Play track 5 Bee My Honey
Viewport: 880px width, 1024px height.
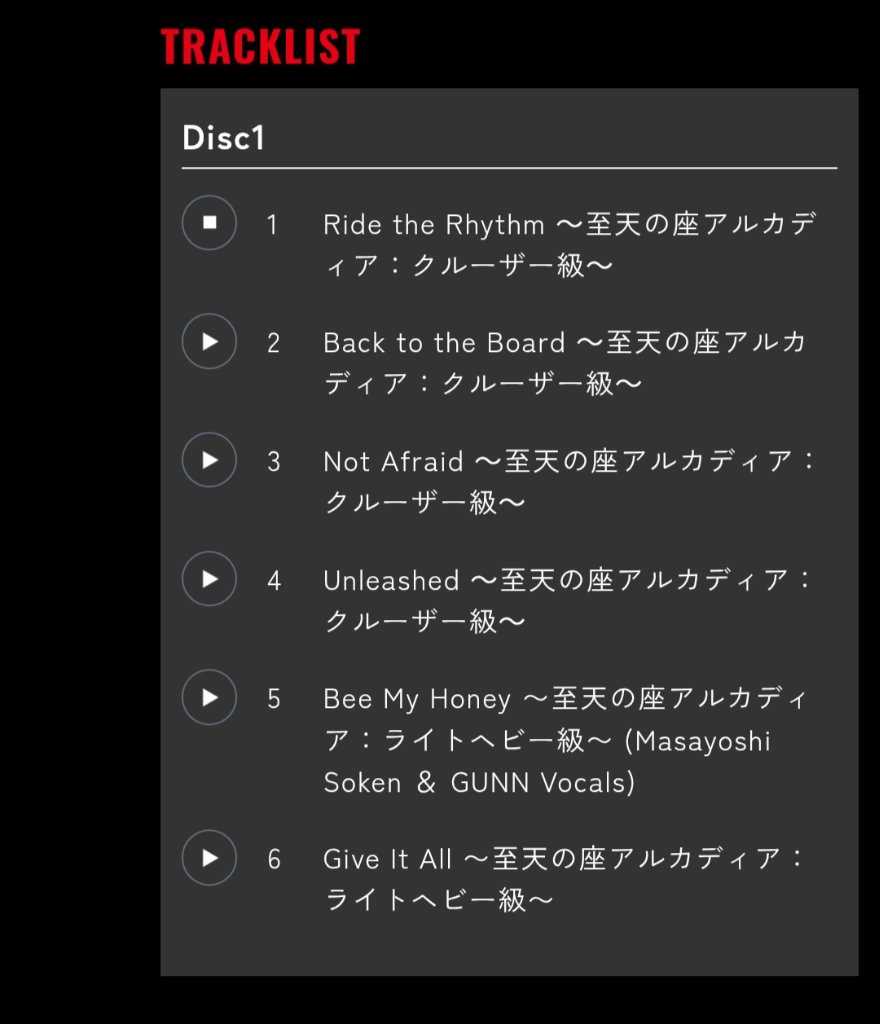[209, 697]
